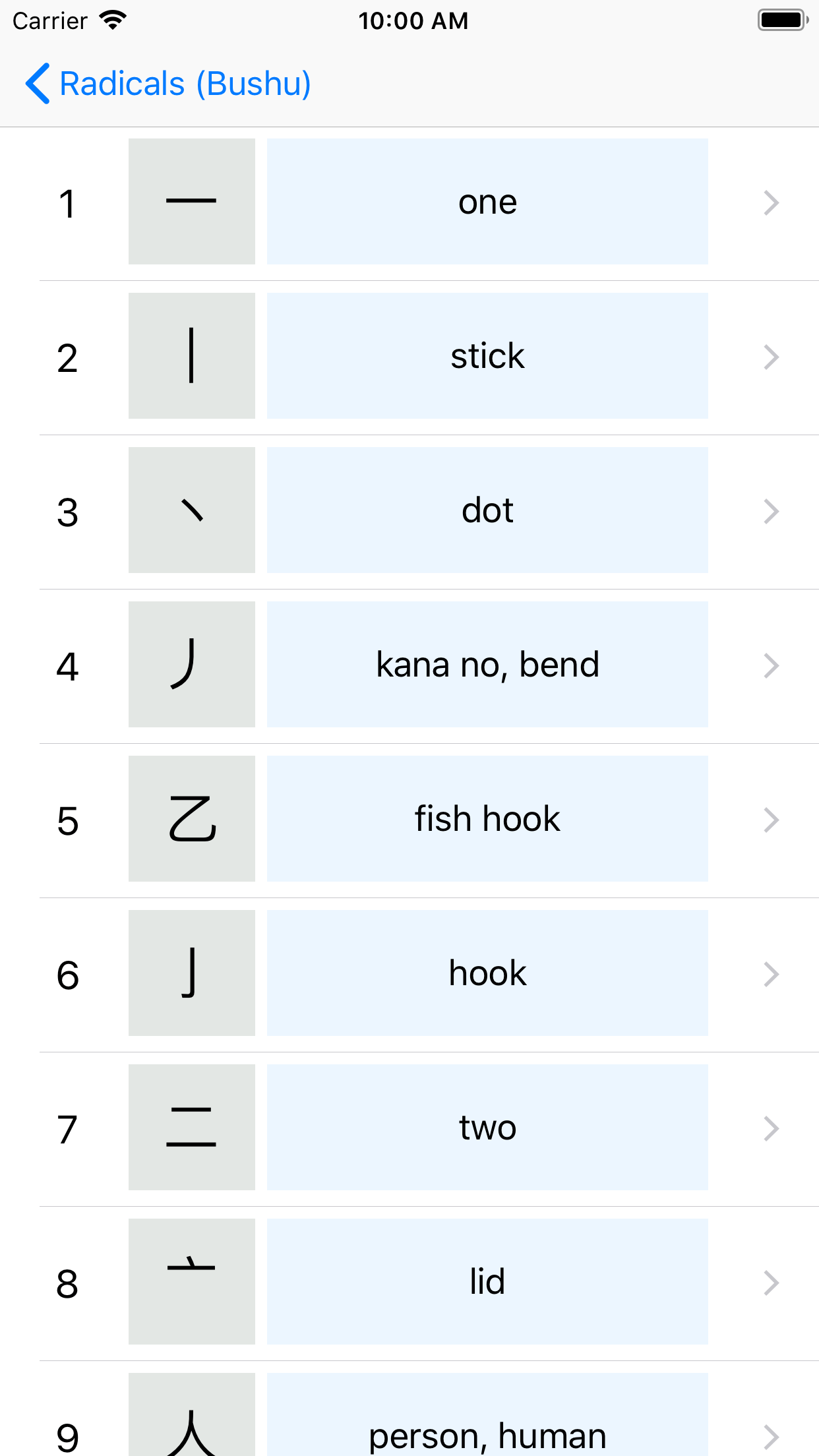Go back to Radicals (Bushu)
819x1456 pixels.
[x=168, y=84]
